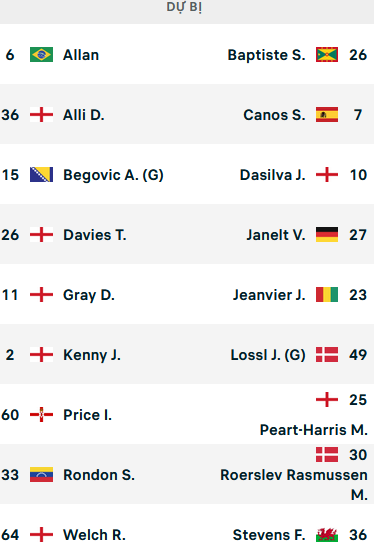The width and height of the screenshot is (374, 546).
Task: Click the Spain flag beside Canos S.
Action: click(327, 115)
